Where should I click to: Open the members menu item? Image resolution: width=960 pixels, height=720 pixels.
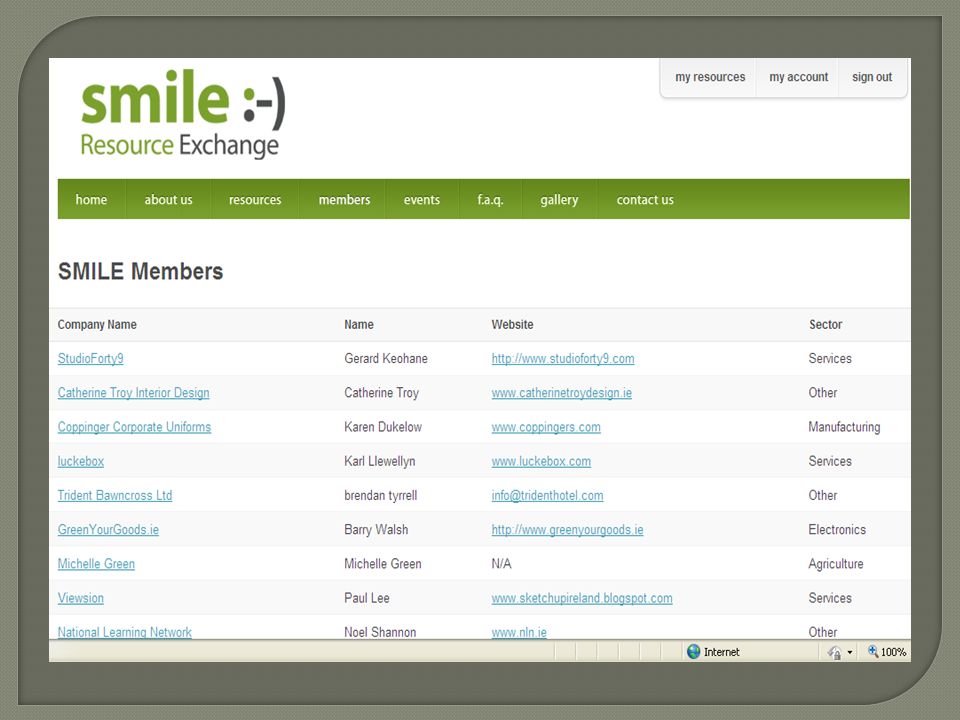pyautogui.click(x=344, y=200)
